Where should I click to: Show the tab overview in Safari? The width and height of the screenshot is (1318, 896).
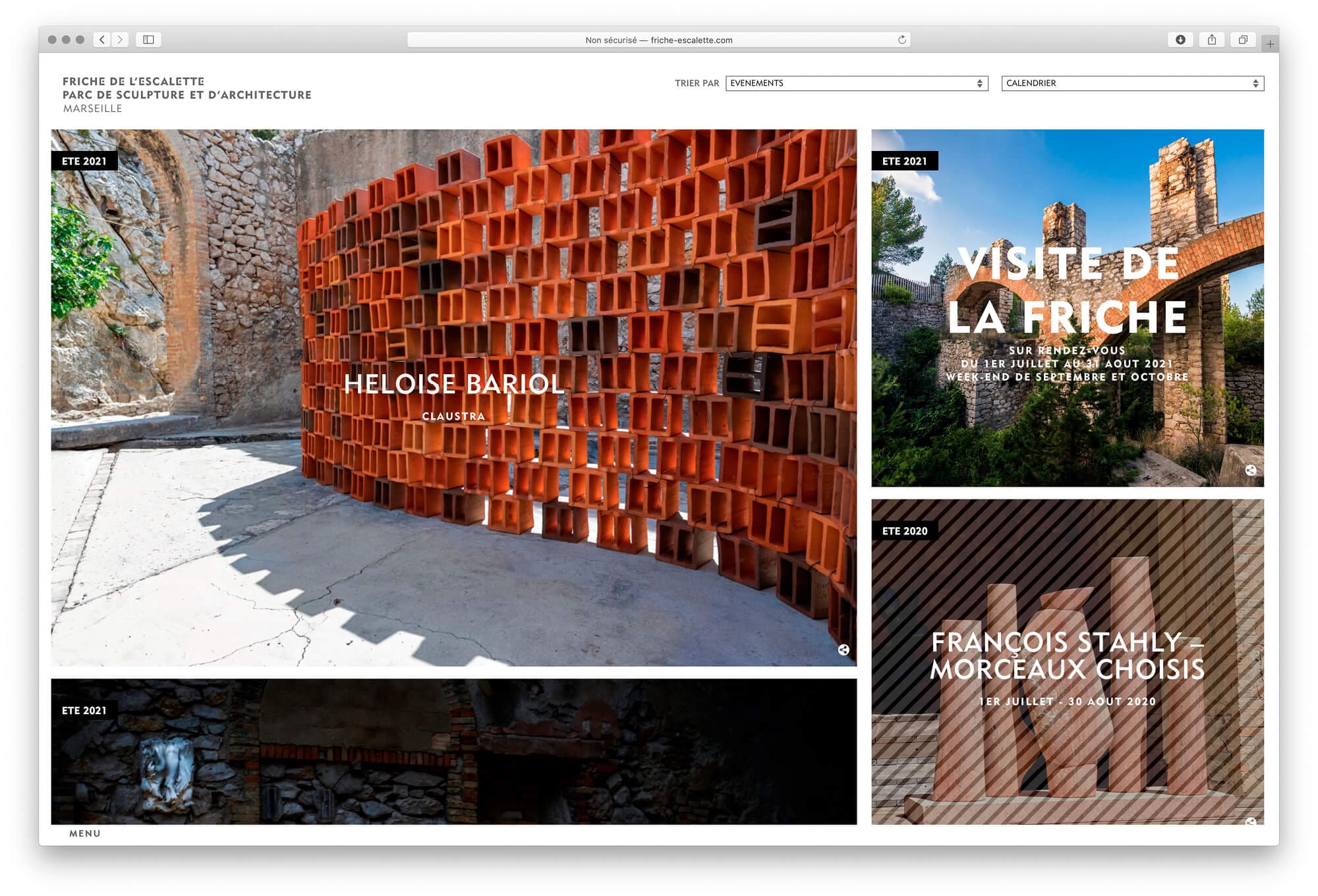[x=1242, y=40]
